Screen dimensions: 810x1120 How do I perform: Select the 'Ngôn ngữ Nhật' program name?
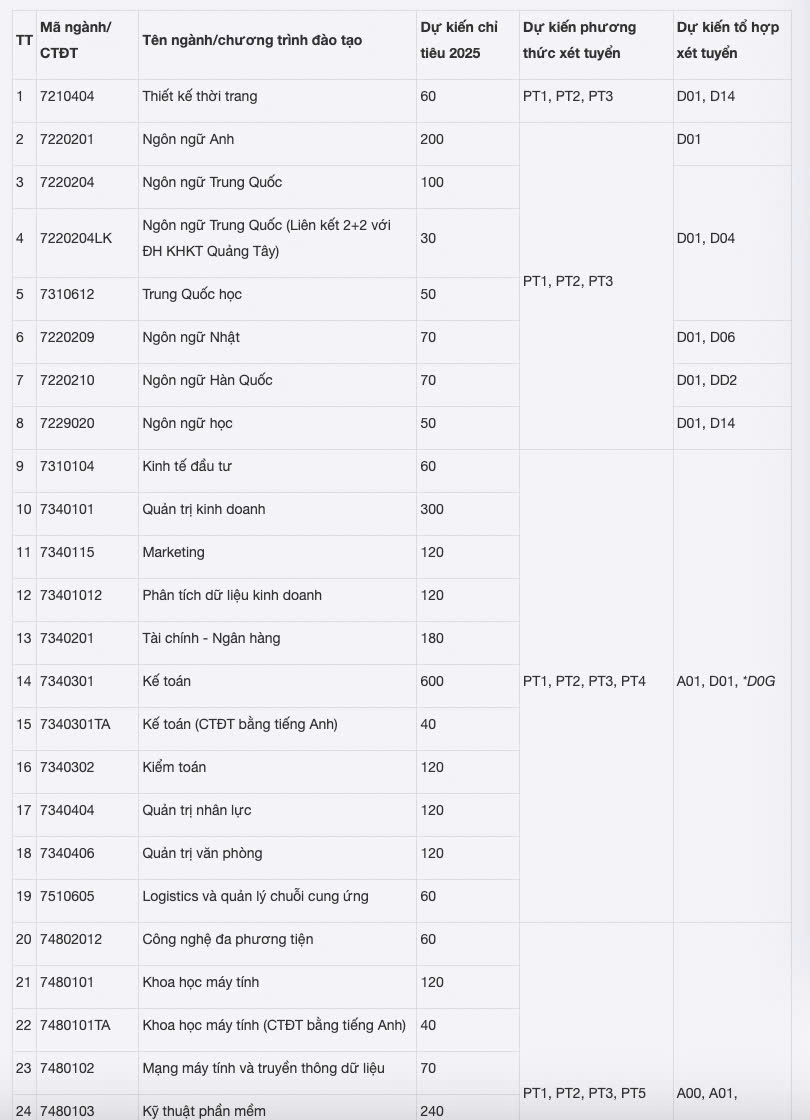(191, 337)
